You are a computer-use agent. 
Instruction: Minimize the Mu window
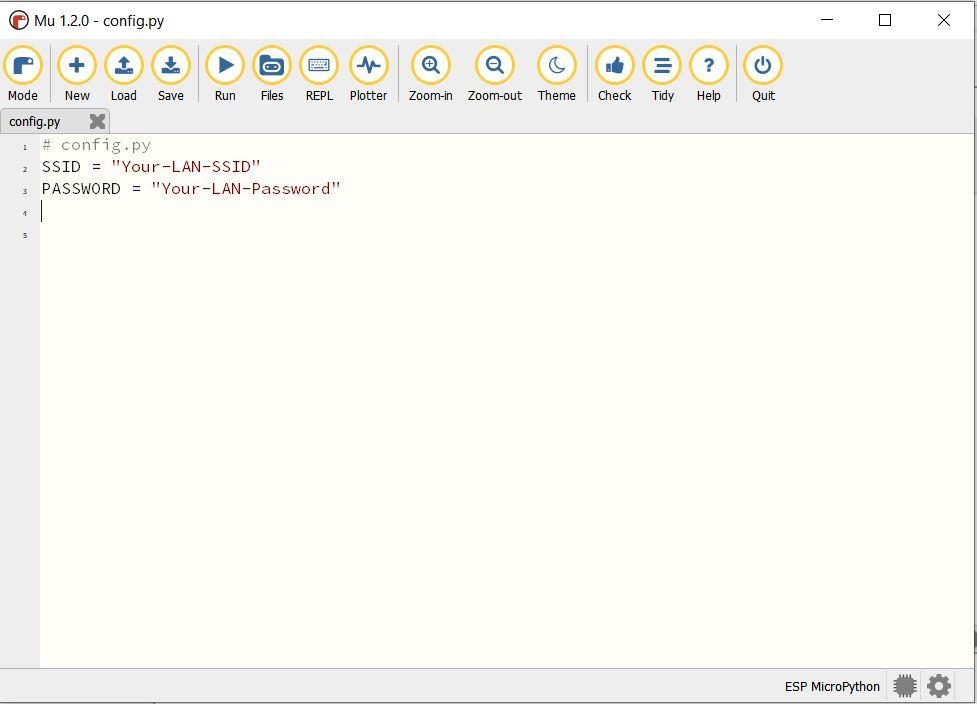coord(827,20)
